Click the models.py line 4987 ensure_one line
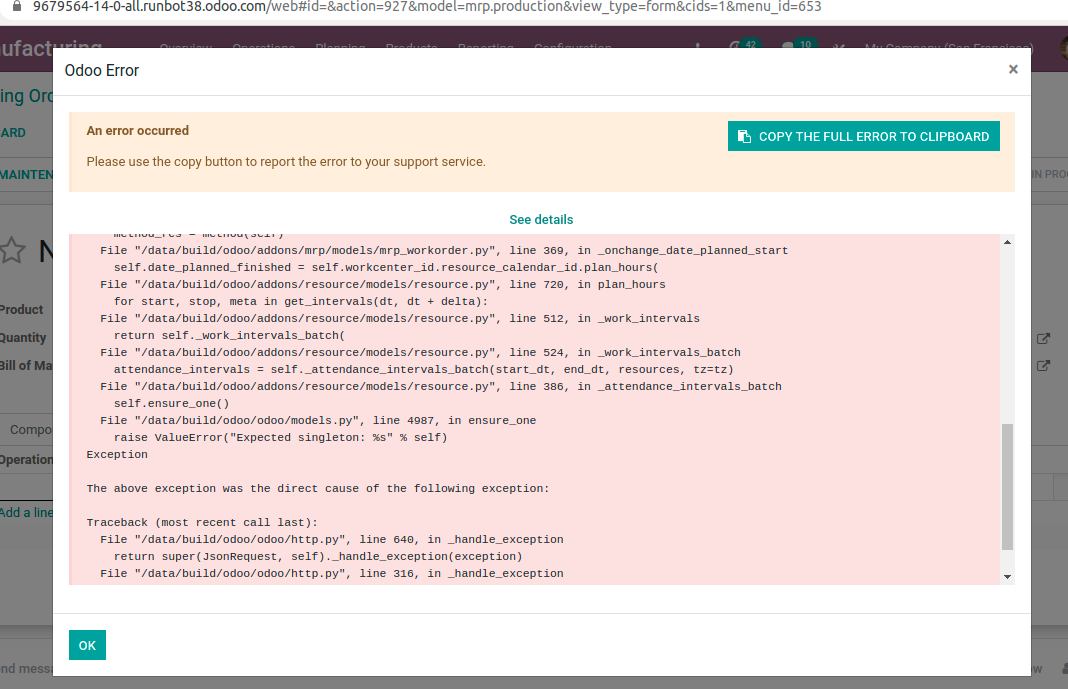 pyautogui.click(x=318, y=421)
